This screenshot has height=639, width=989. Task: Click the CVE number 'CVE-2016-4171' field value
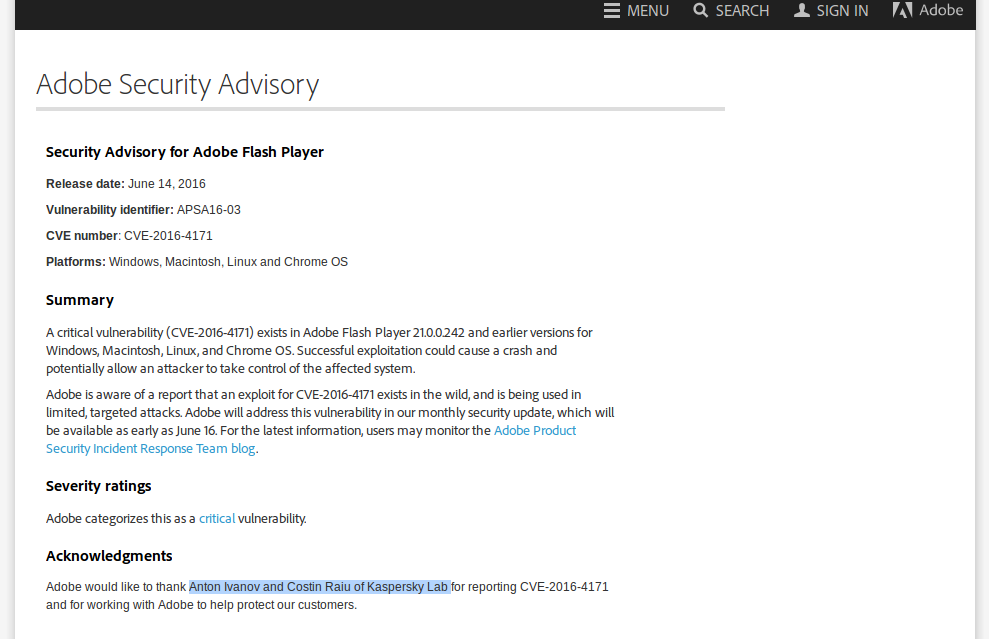click(x=168, y=236)
